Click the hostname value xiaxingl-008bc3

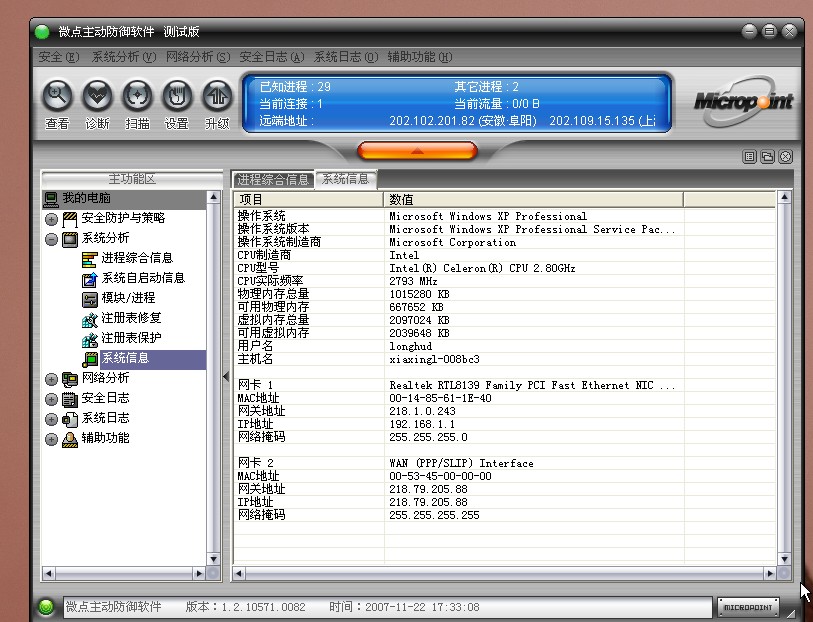pos(434,359)
